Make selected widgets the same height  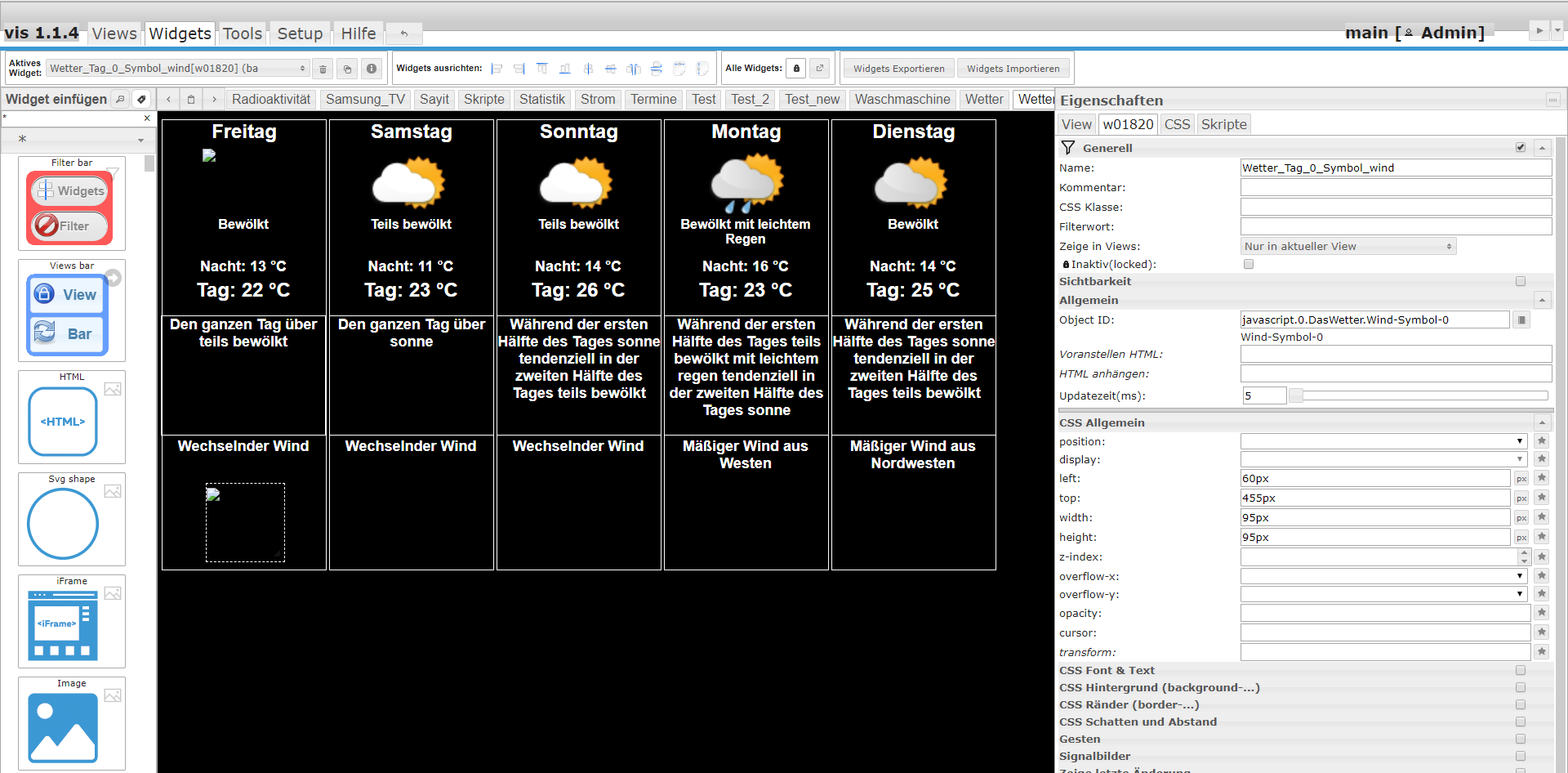pyautogui.click(x=702, y=69)
